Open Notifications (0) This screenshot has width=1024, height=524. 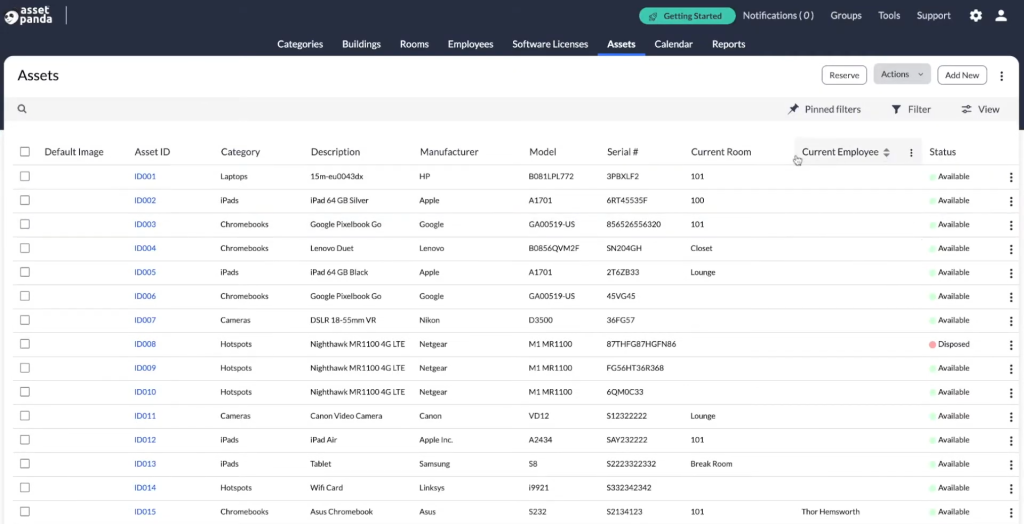tap(778, 16)
